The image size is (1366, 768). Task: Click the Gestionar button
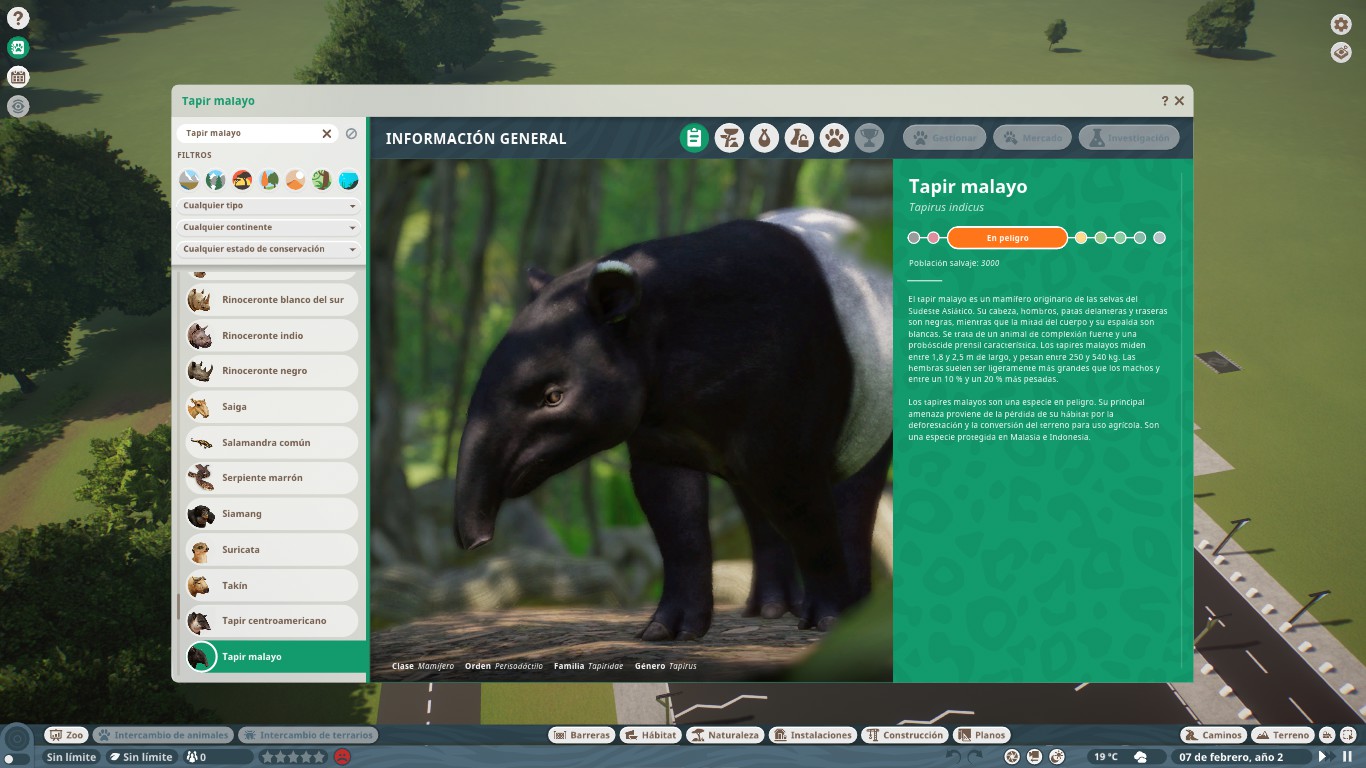click(945, 138)
